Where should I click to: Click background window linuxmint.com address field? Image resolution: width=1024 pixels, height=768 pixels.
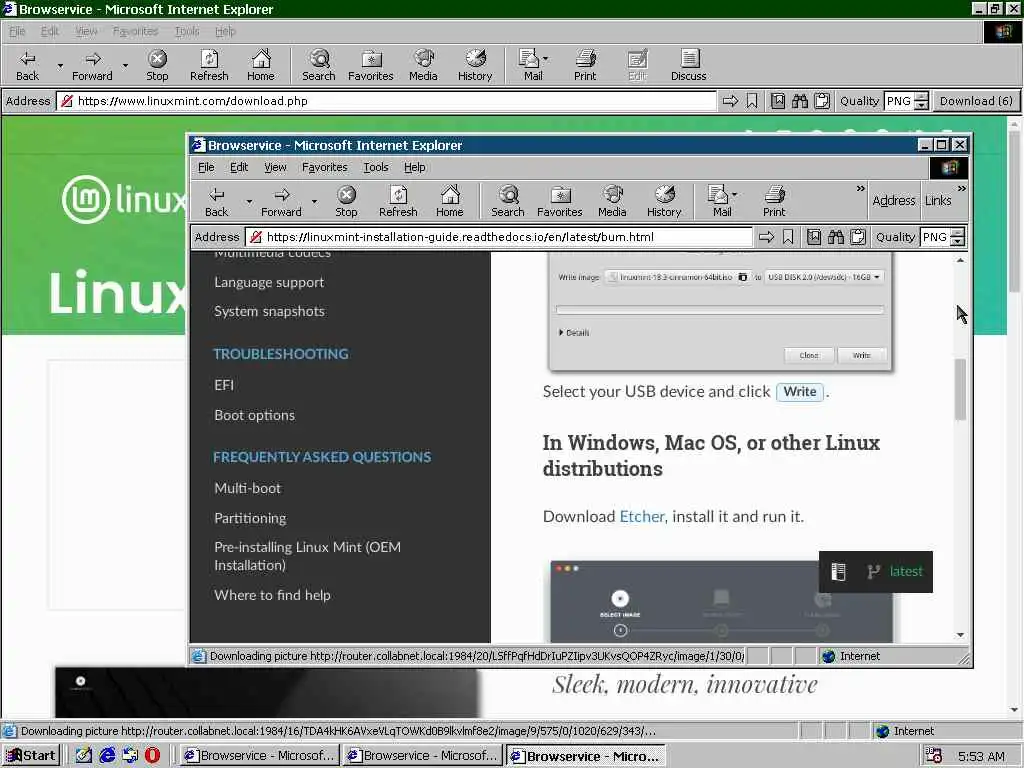click(x=388, y=101)
